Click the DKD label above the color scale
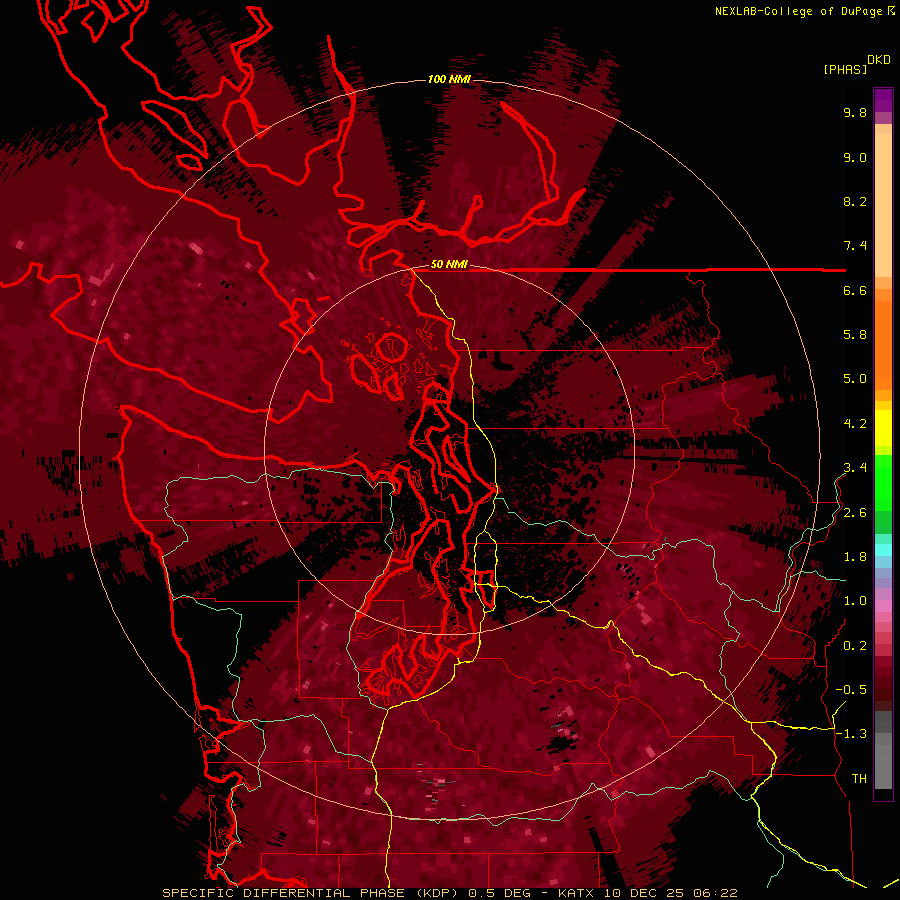 pyautogui.click(x=879, y=60)
